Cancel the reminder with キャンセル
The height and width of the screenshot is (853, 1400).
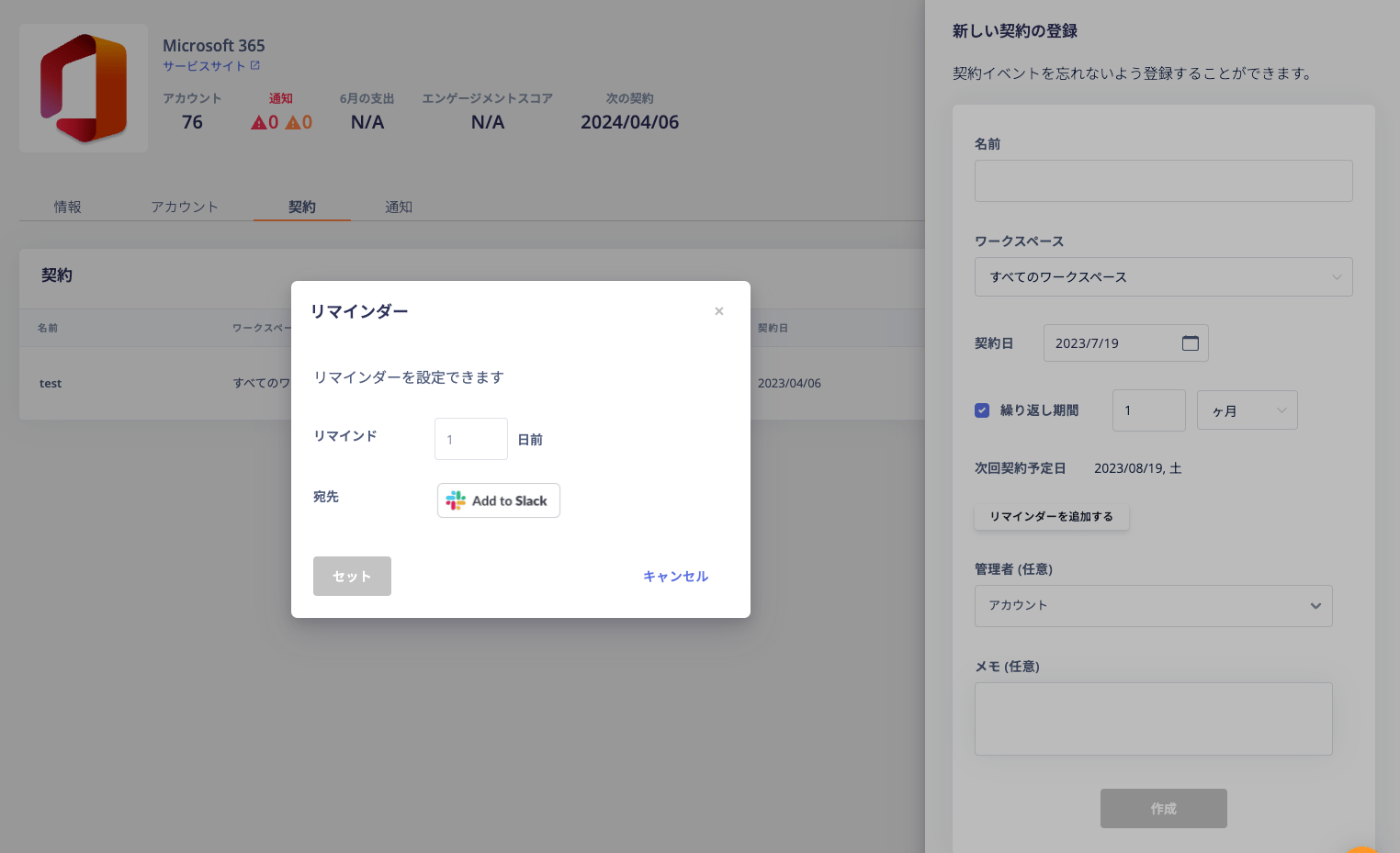pos(675,576)
